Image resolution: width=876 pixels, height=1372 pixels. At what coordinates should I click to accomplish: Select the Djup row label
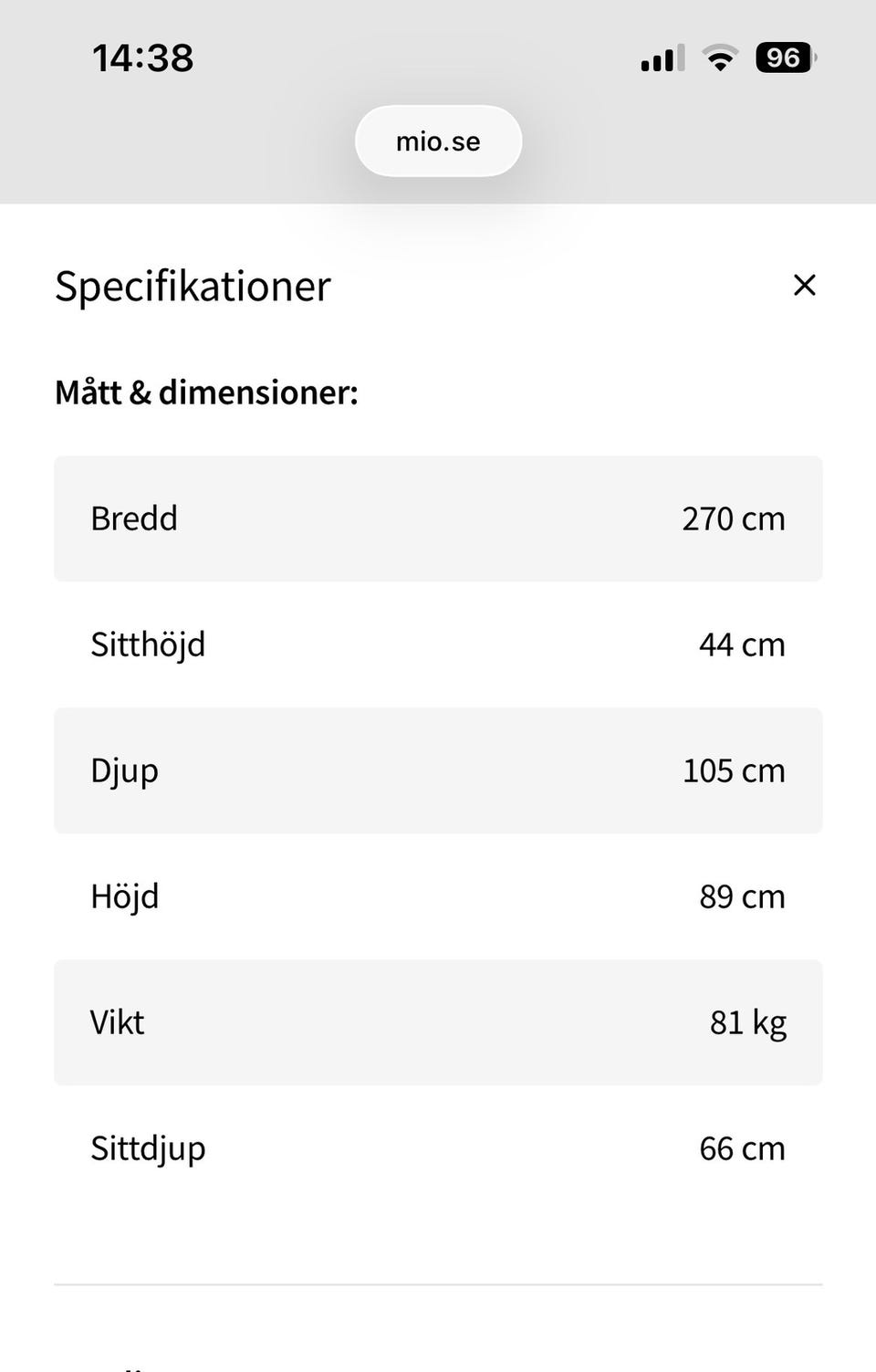125,770
